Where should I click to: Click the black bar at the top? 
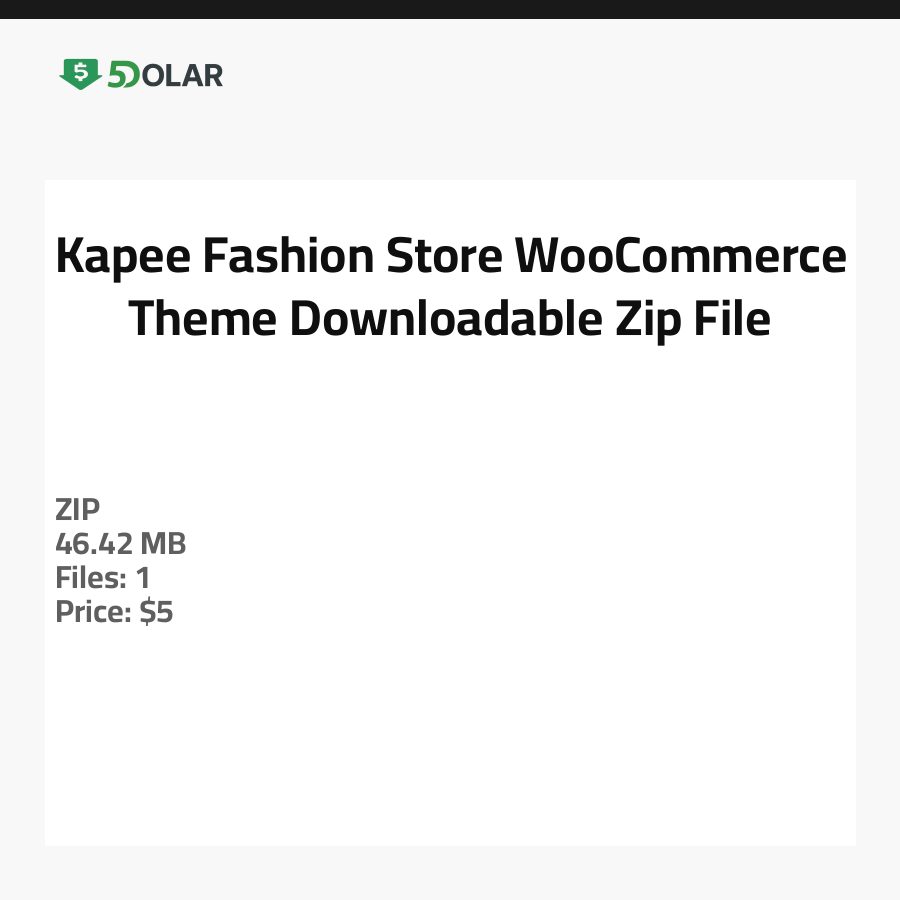point(450,9)
